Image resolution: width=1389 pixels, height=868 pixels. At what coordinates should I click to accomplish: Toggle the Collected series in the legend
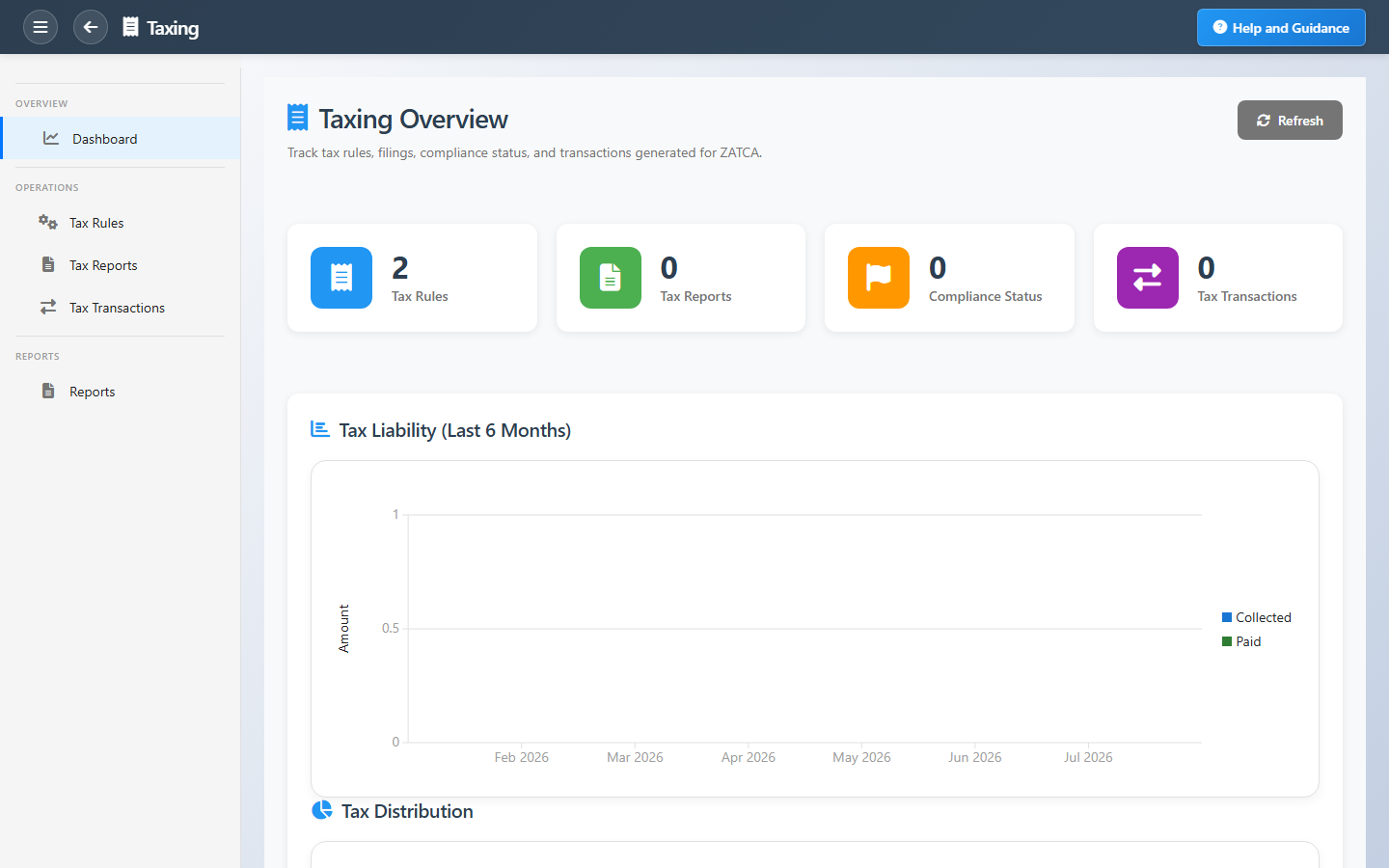(1257, 617)
